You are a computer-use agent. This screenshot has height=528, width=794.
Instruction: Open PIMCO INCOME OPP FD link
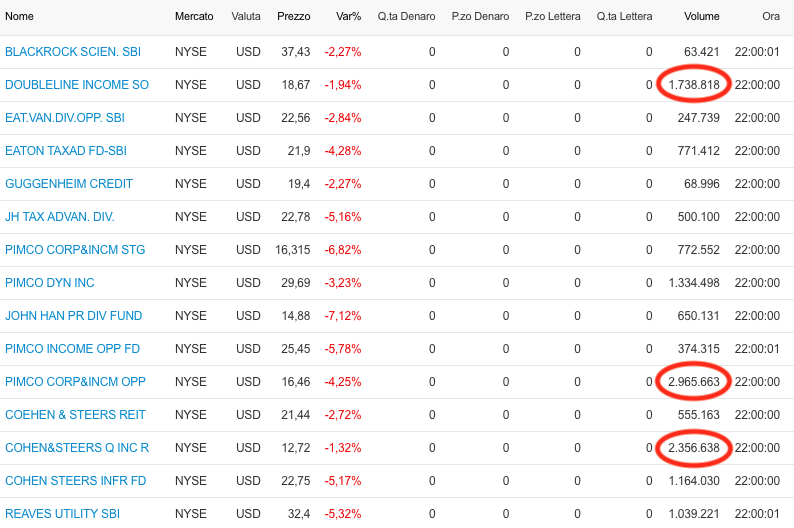pyautogui.click(x=72, y=348)
